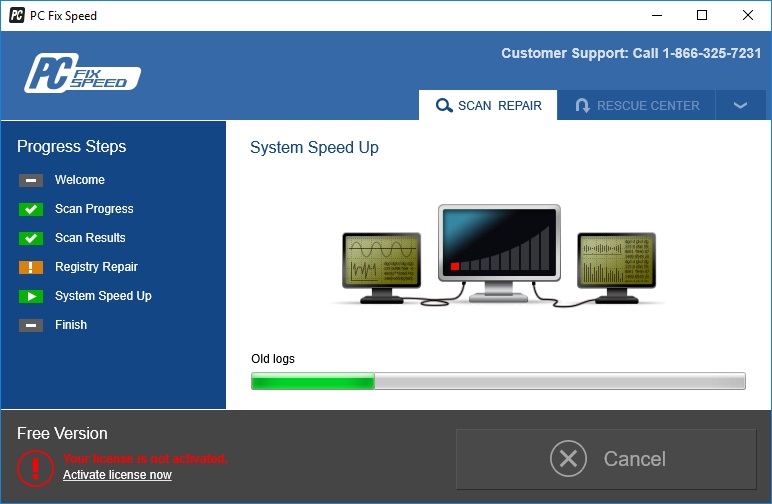The width and height of the screenshot is (772, 504).
Task: Switch to the Scan Repair tab
Action: coord(488,105)
